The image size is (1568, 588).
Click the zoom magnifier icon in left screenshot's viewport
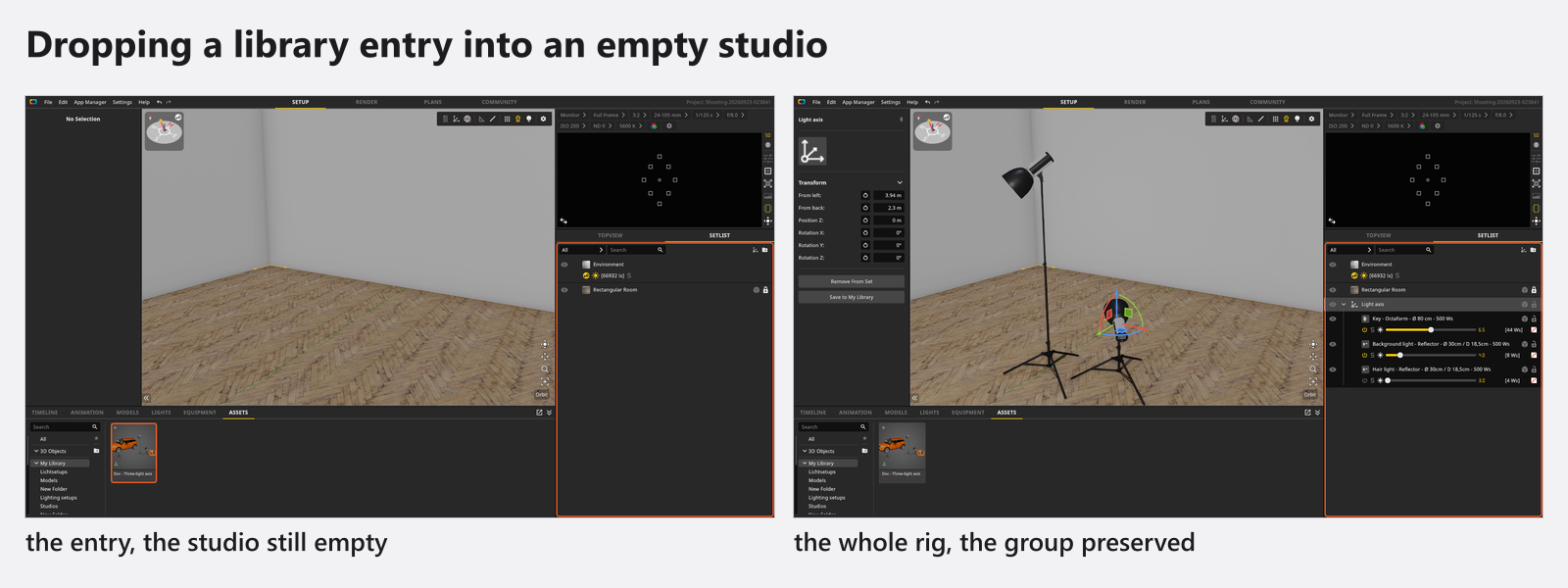pyautogui.click(x=545, y=369)
